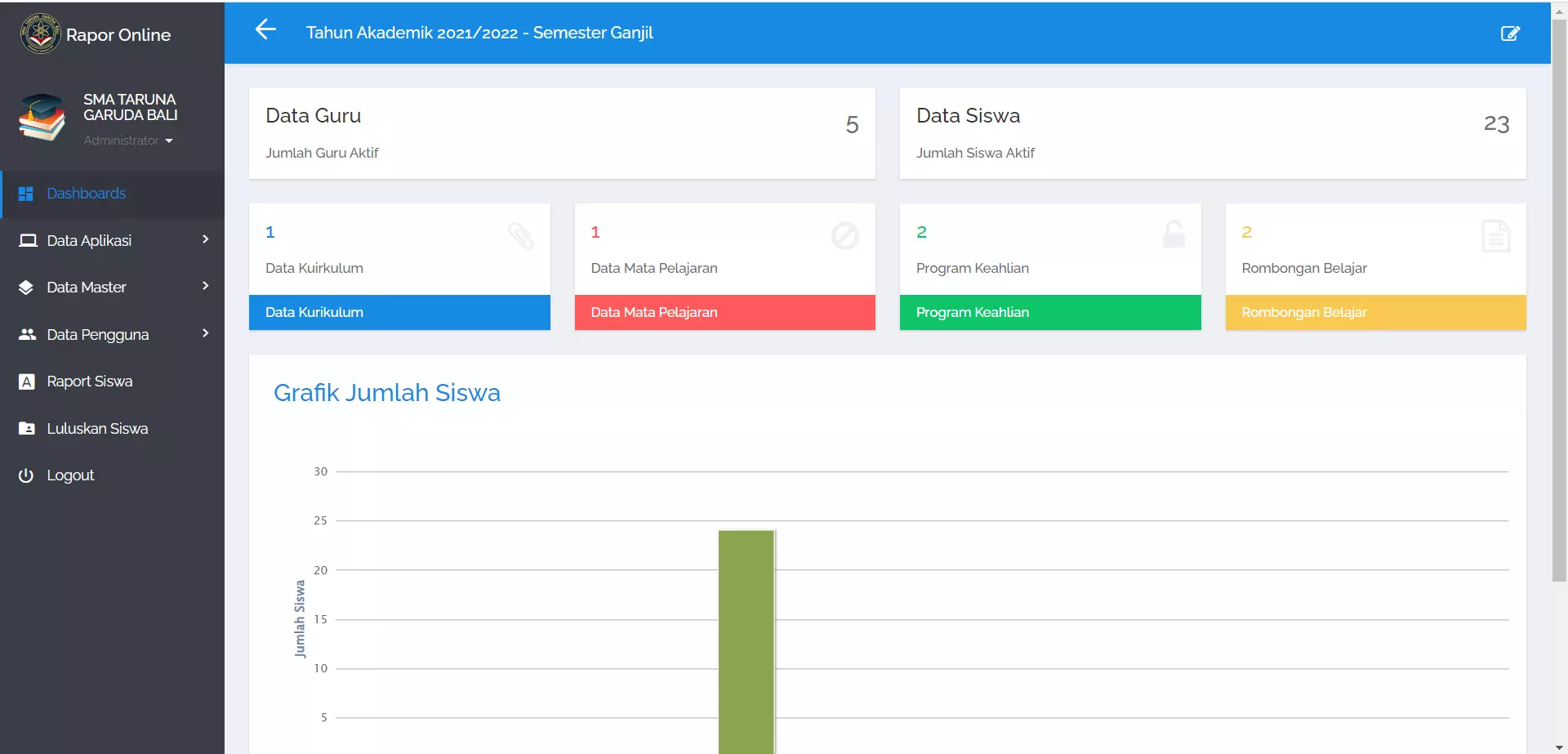This screenshot has height=754, width=1568.
Task: Click the yellow Rombongan Belajar button
Action: pyautogui.click(x=1375, y=312)
